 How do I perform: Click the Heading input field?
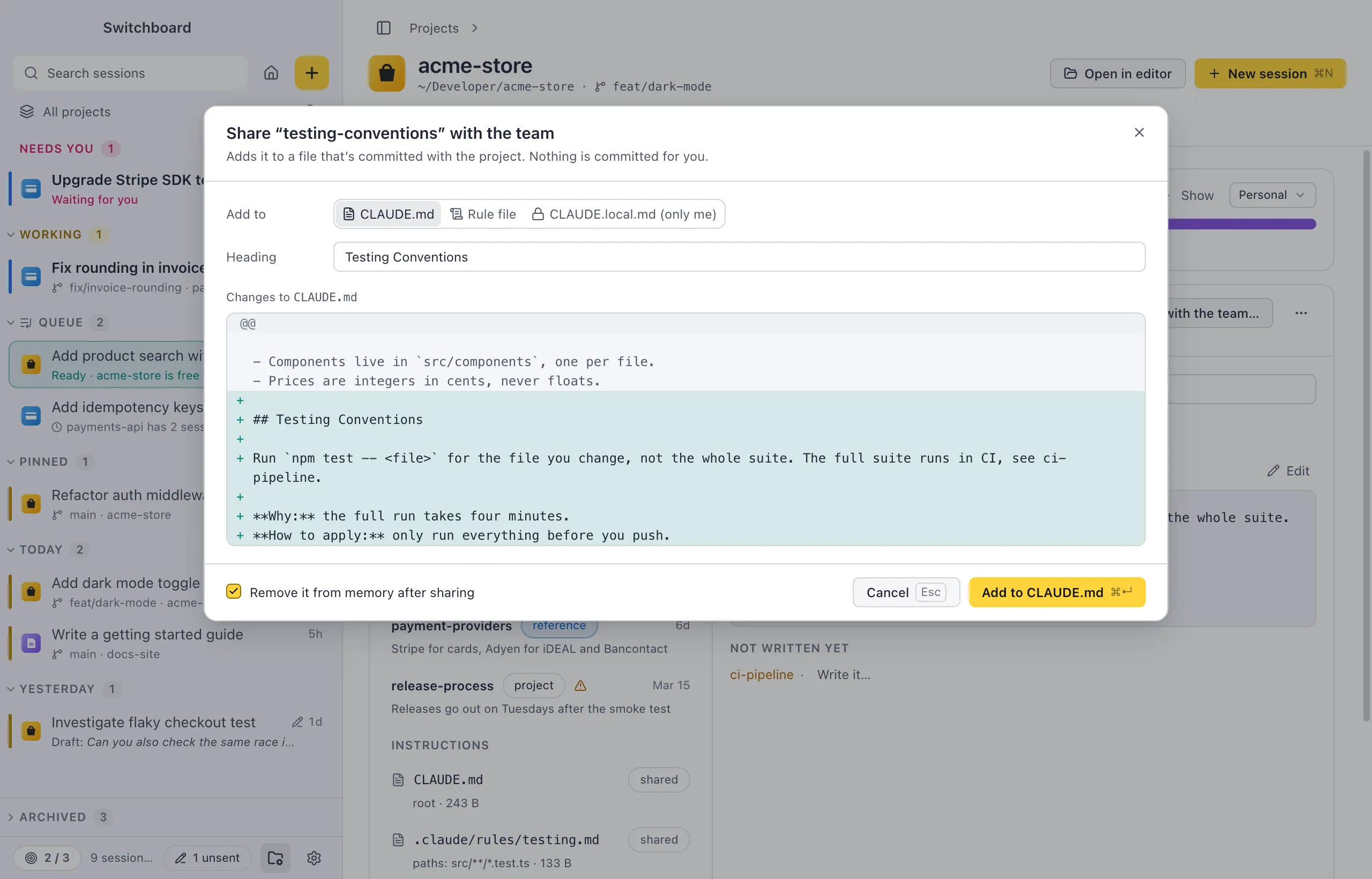click(x=739, y=257)
